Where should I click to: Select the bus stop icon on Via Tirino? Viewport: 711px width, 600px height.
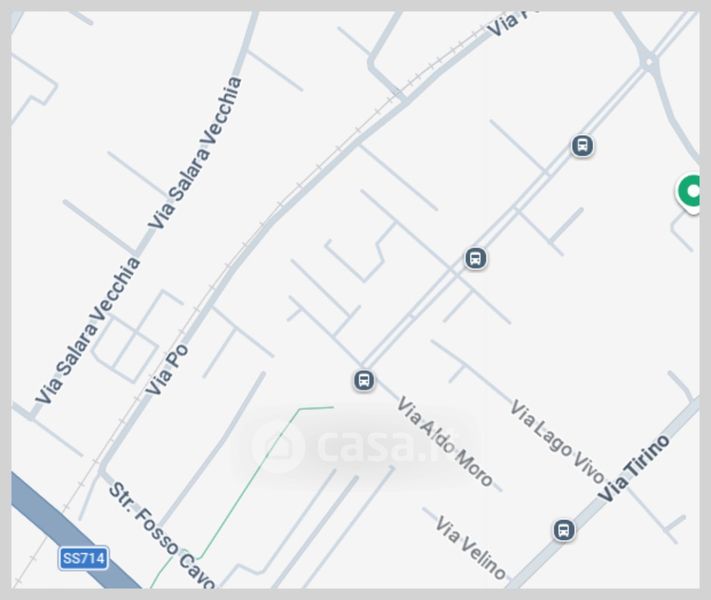(564, 530)
